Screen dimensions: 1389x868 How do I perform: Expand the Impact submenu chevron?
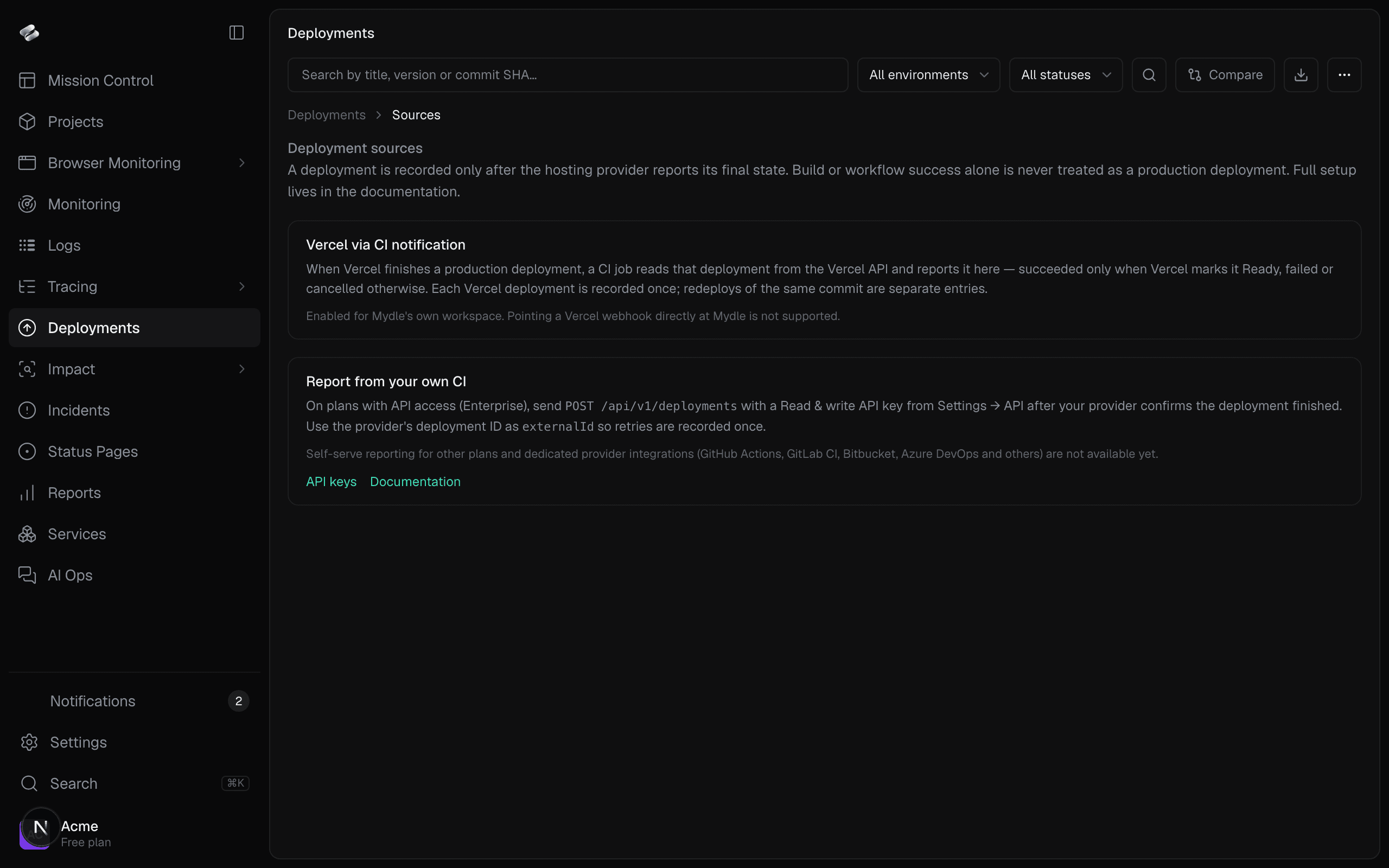coord(241,369)
